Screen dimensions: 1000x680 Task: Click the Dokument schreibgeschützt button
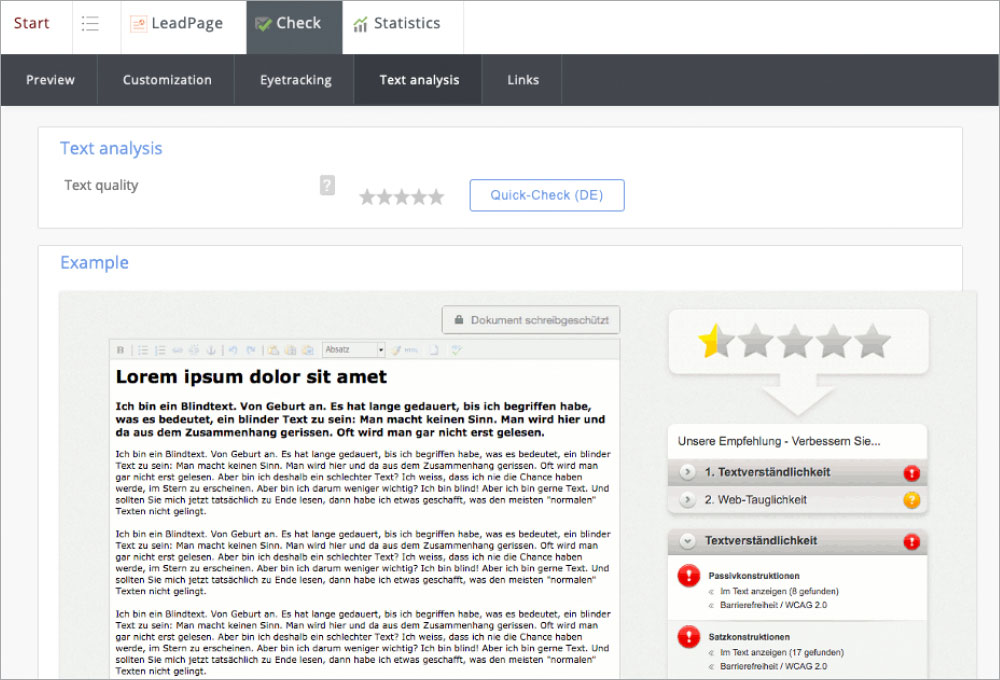click(531, 320)
